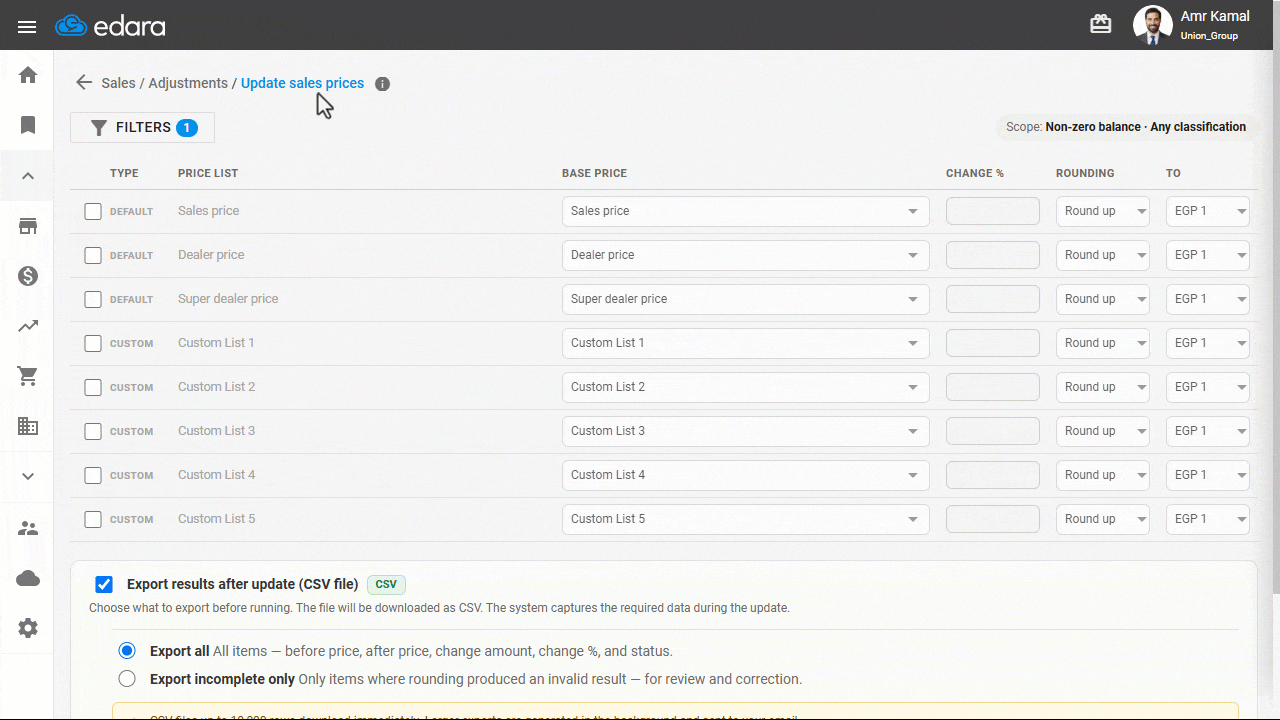1280x720 pixels.
Task: Open rounding dropdown for Dealer price
Action: (x=1103, y=255)
